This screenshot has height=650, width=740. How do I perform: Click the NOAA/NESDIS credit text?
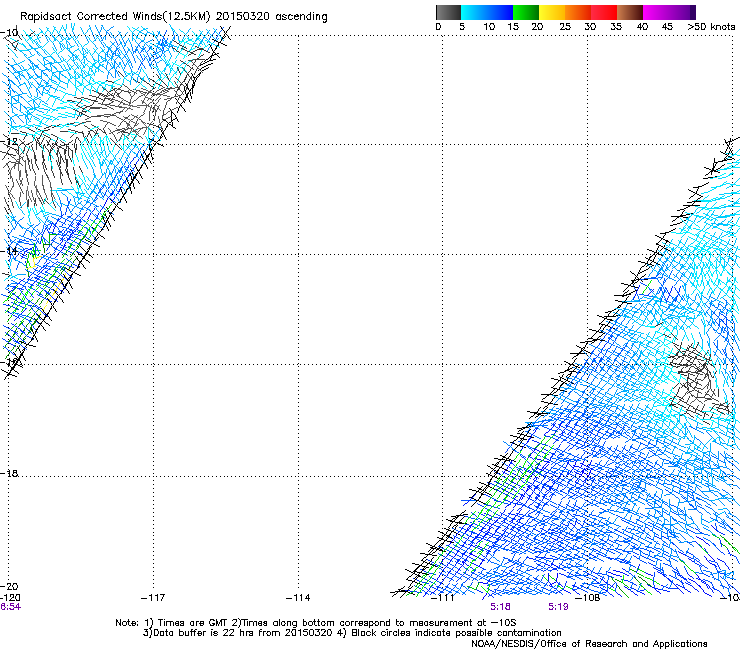pyautogui.click(x=589, y=643)
